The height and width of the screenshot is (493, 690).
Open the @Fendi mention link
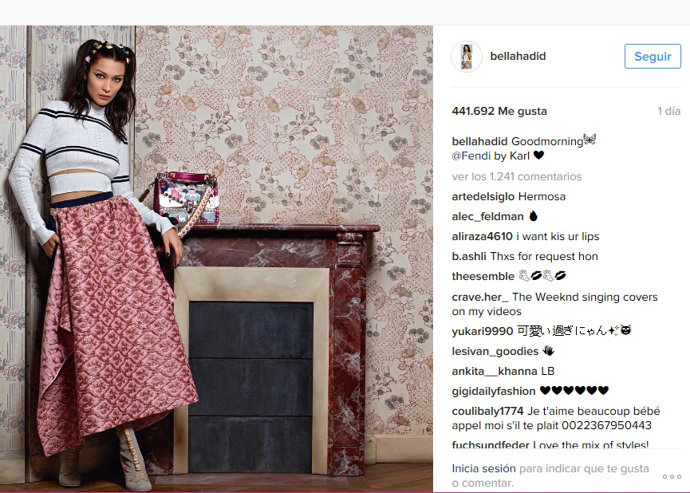pos(471,156)
